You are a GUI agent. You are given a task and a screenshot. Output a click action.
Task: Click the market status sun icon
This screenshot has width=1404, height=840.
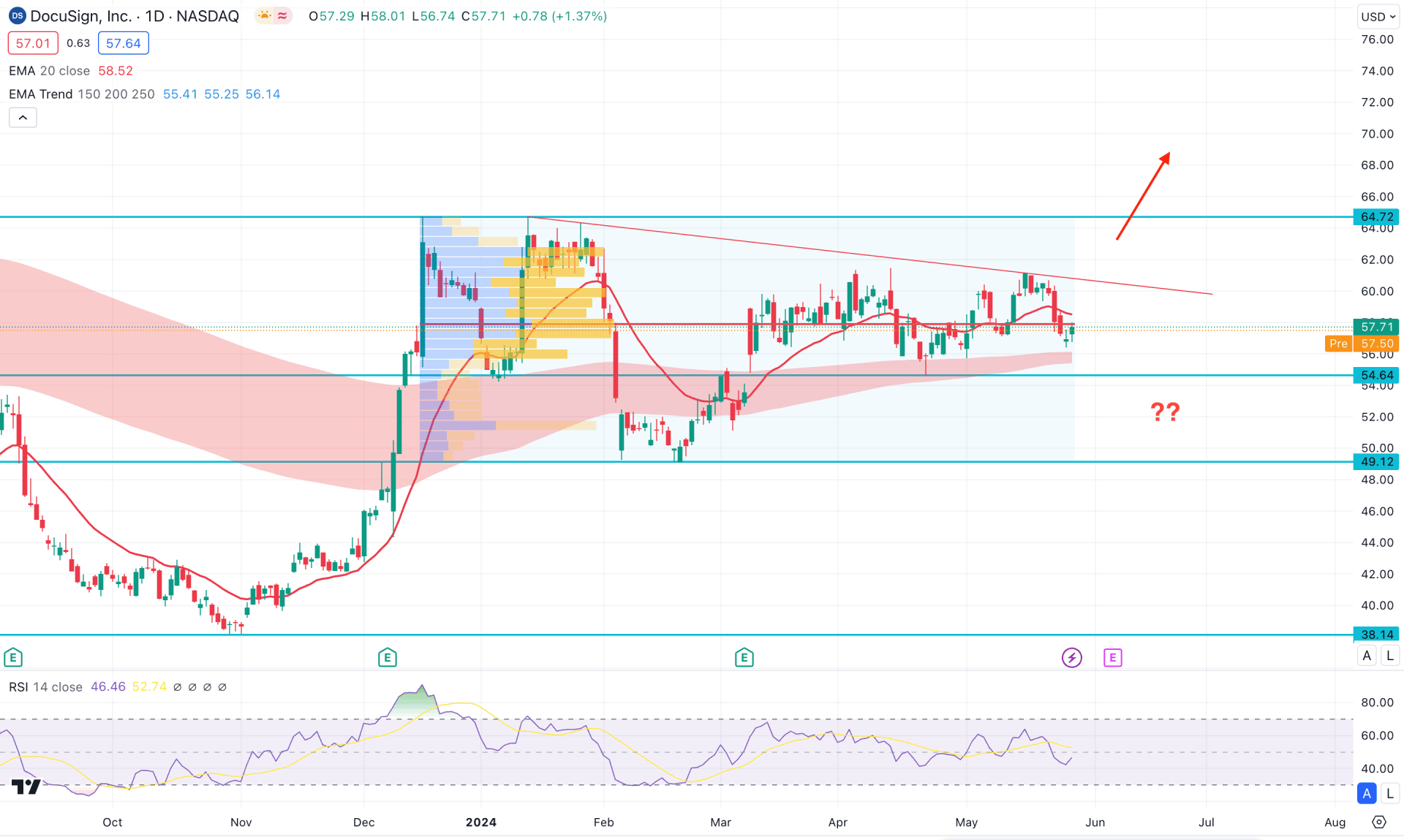(264, 16)
